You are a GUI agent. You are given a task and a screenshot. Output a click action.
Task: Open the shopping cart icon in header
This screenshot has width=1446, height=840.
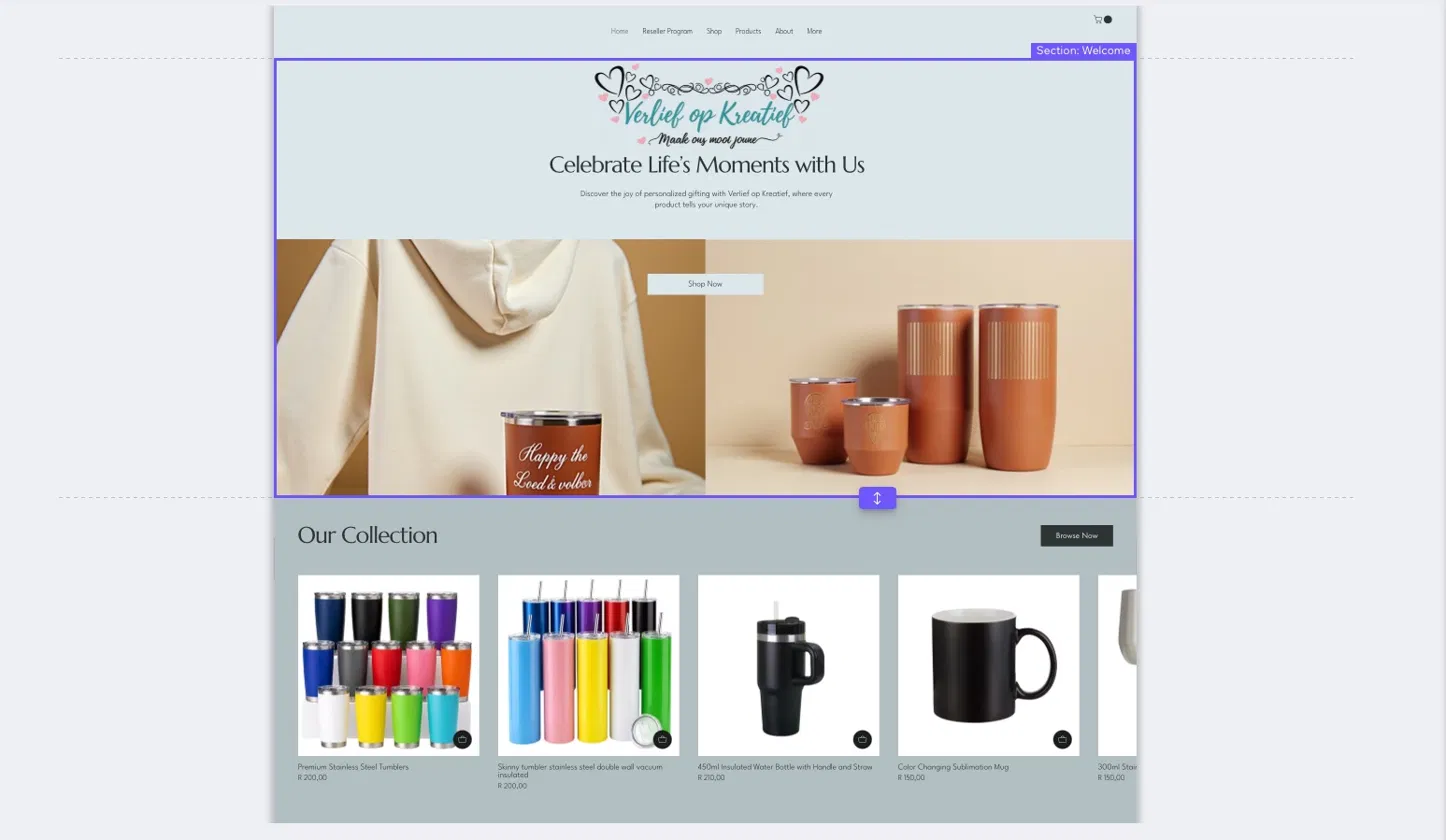pos(1102,19)
